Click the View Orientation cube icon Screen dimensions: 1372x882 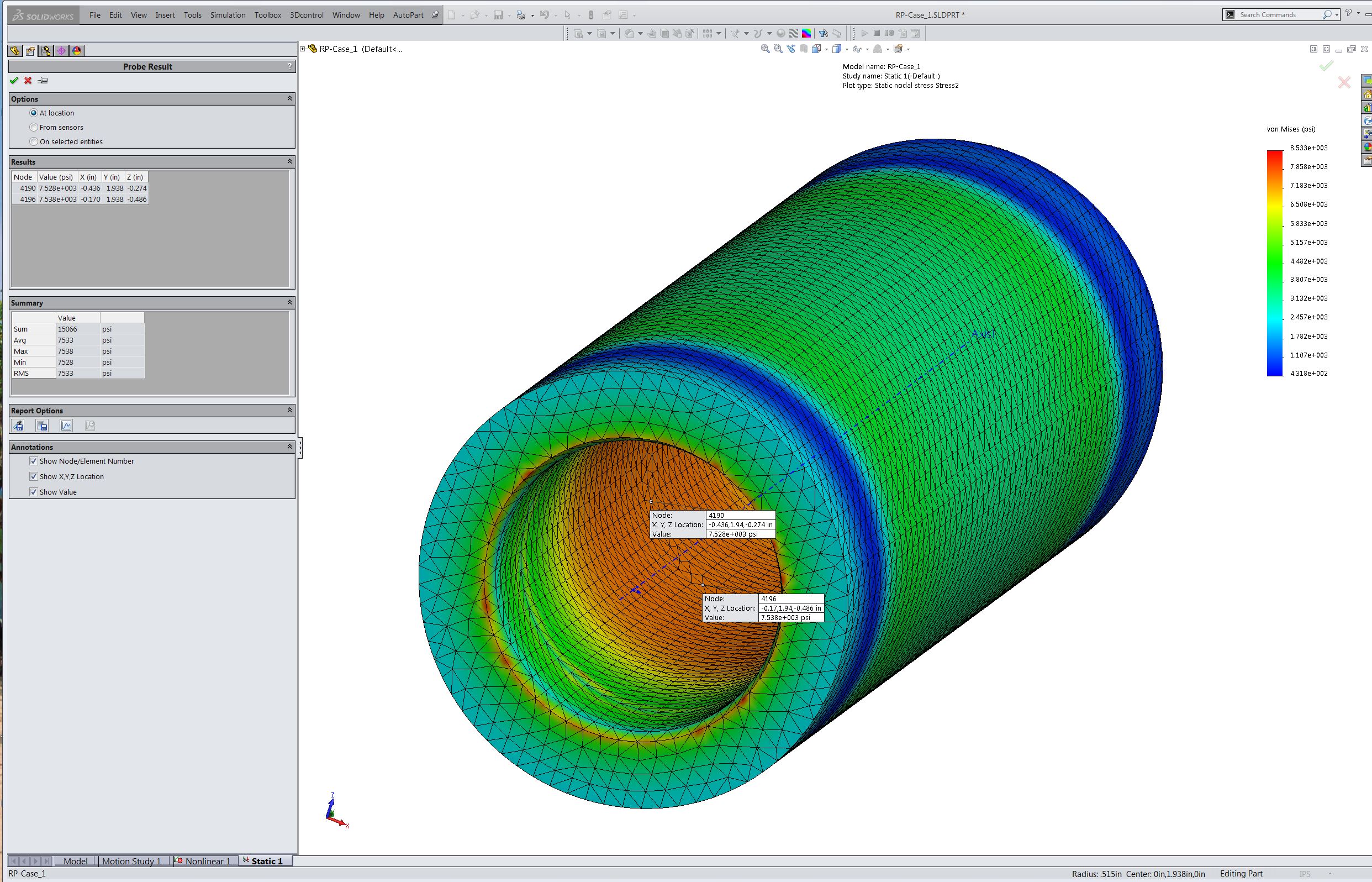[817, 49]
